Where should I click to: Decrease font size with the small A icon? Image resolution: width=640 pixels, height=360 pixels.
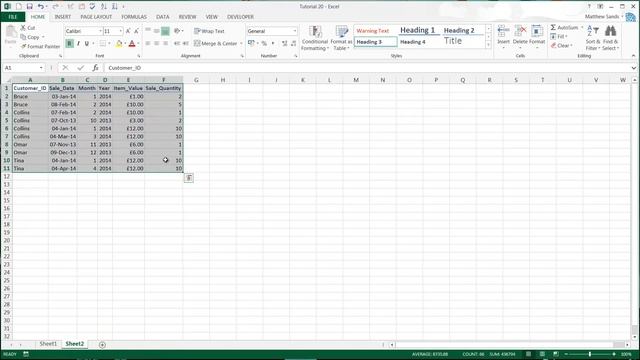pos(136,31)
